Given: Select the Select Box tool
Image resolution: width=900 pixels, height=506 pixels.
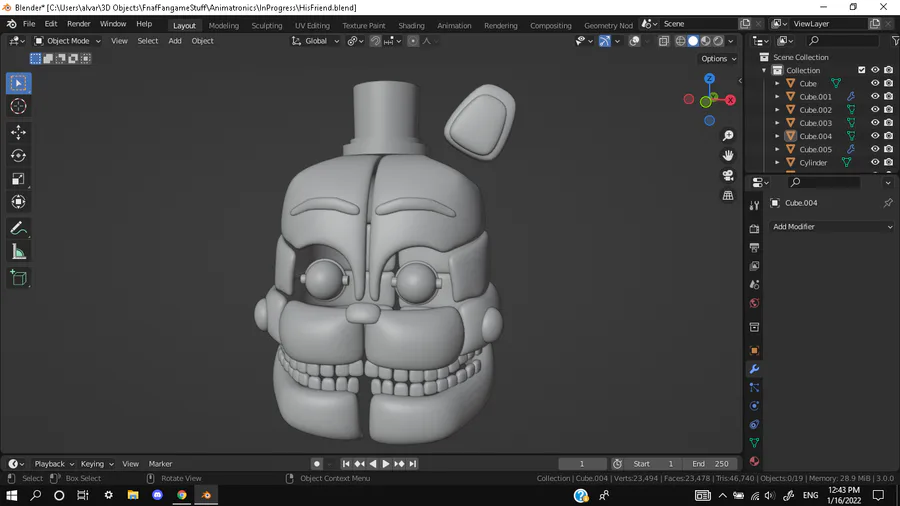Looking at the screenshot, I should point(18,83).
